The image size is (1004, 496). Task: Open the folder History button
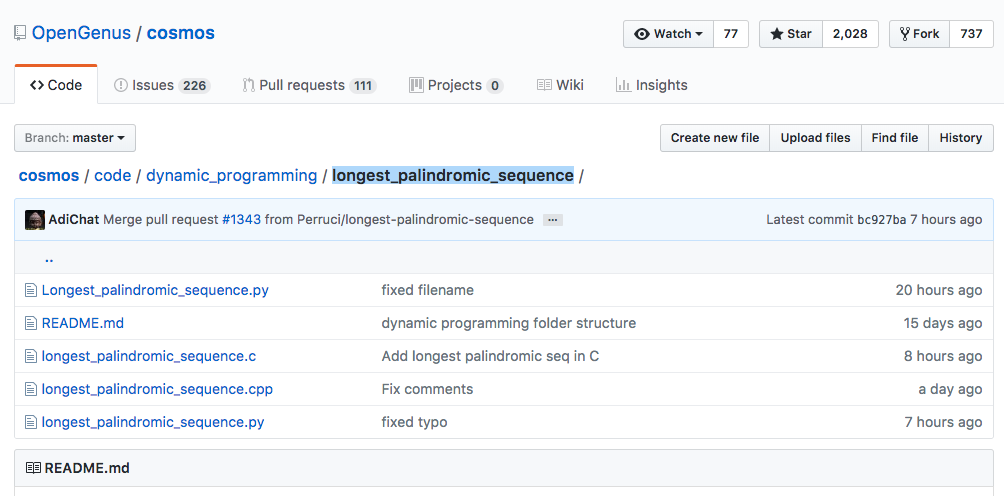click(x=960, y=138)
